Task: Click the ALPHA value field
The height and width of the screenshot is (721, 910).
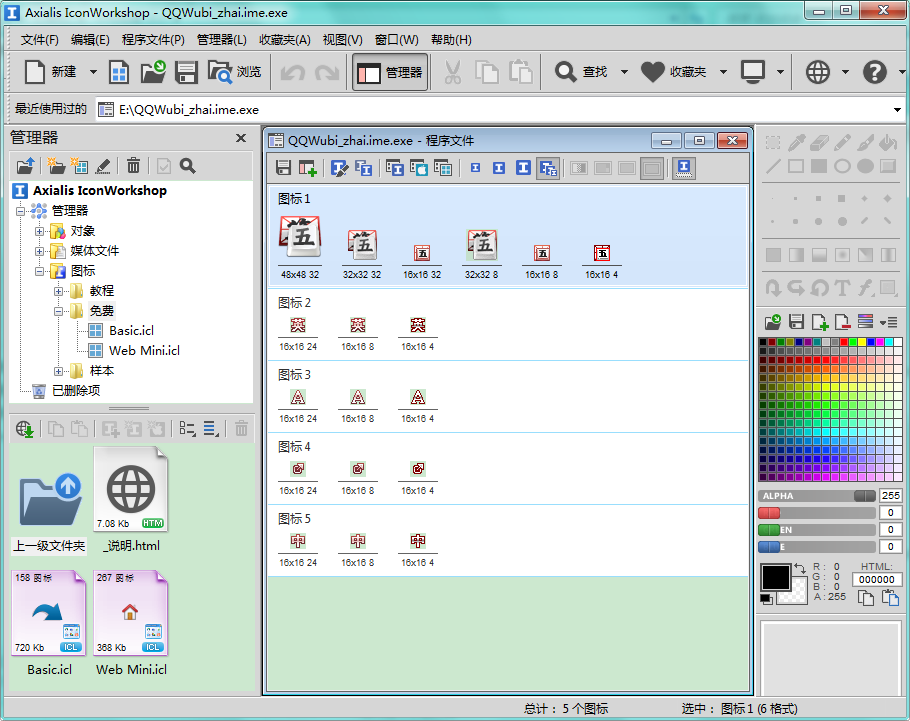Action: pyautogui.click(x=890, y=496)
